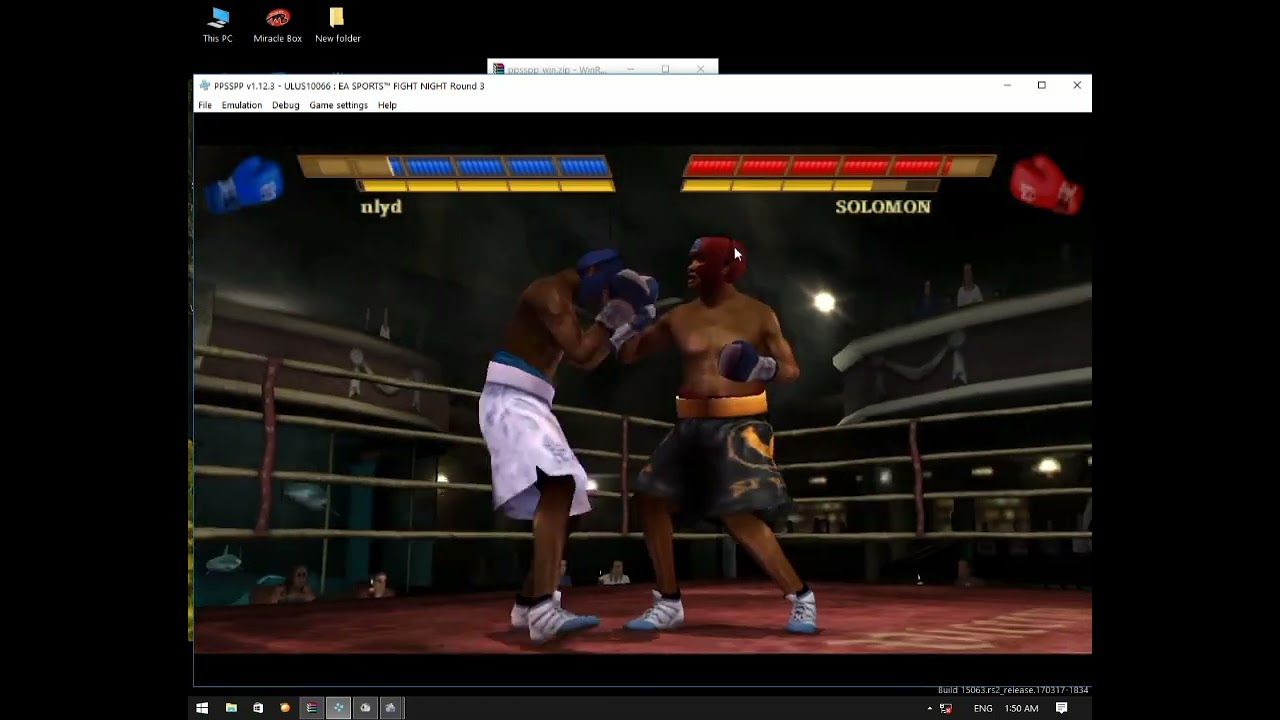Open the Firefox taskbar icon
The image size is (1280, 720).
coord(285,708)
